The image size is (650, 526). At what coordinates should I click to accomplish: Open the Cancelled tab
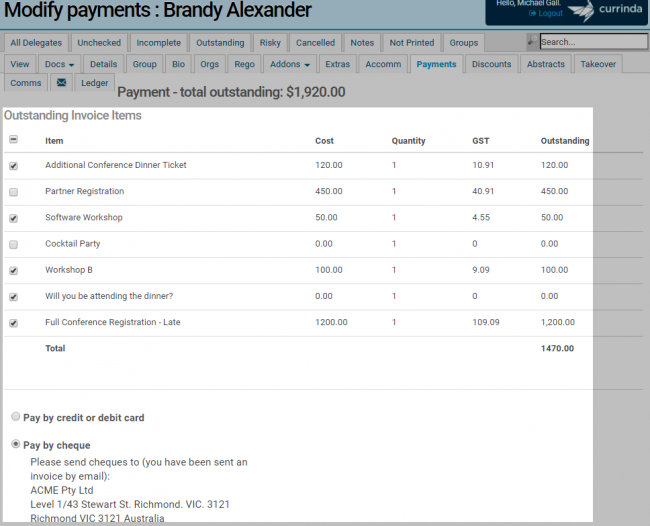315,43
